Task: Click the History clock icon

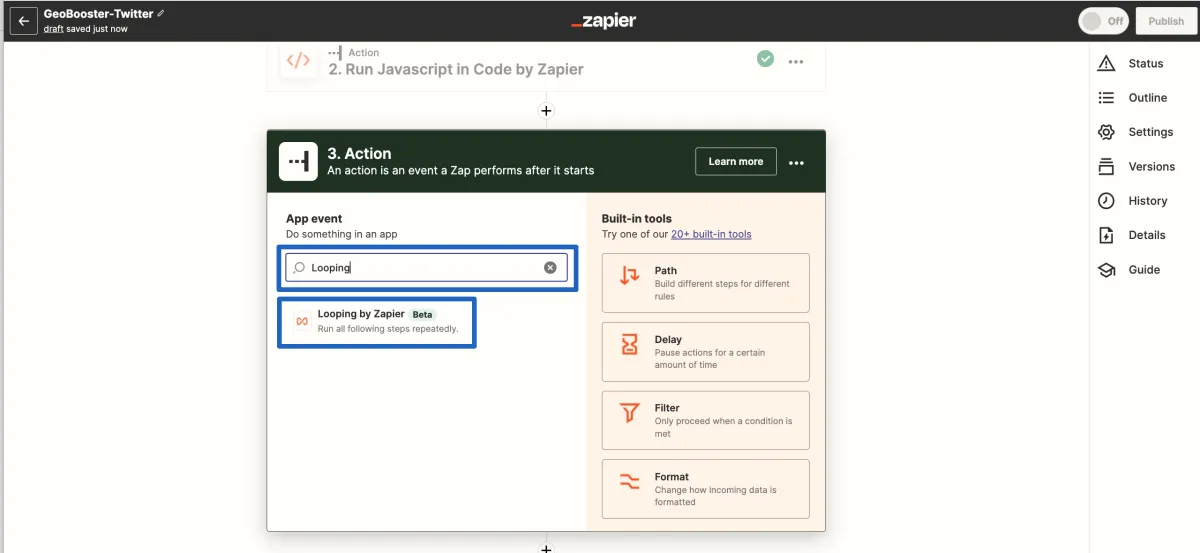Action: pos(1106,201)
